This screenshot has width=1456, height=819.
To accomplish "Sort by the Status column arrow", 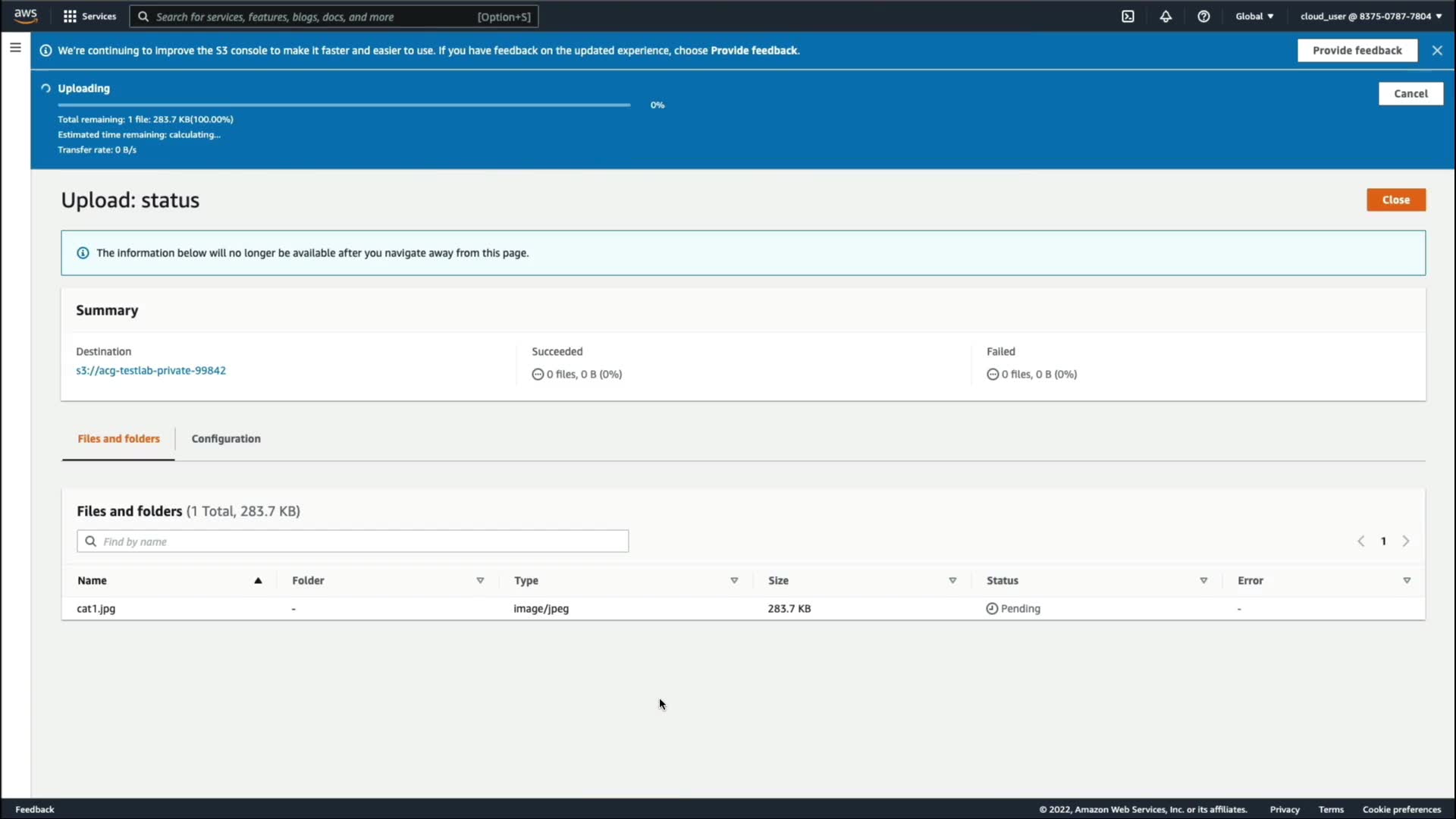I will coord(1203,580).
